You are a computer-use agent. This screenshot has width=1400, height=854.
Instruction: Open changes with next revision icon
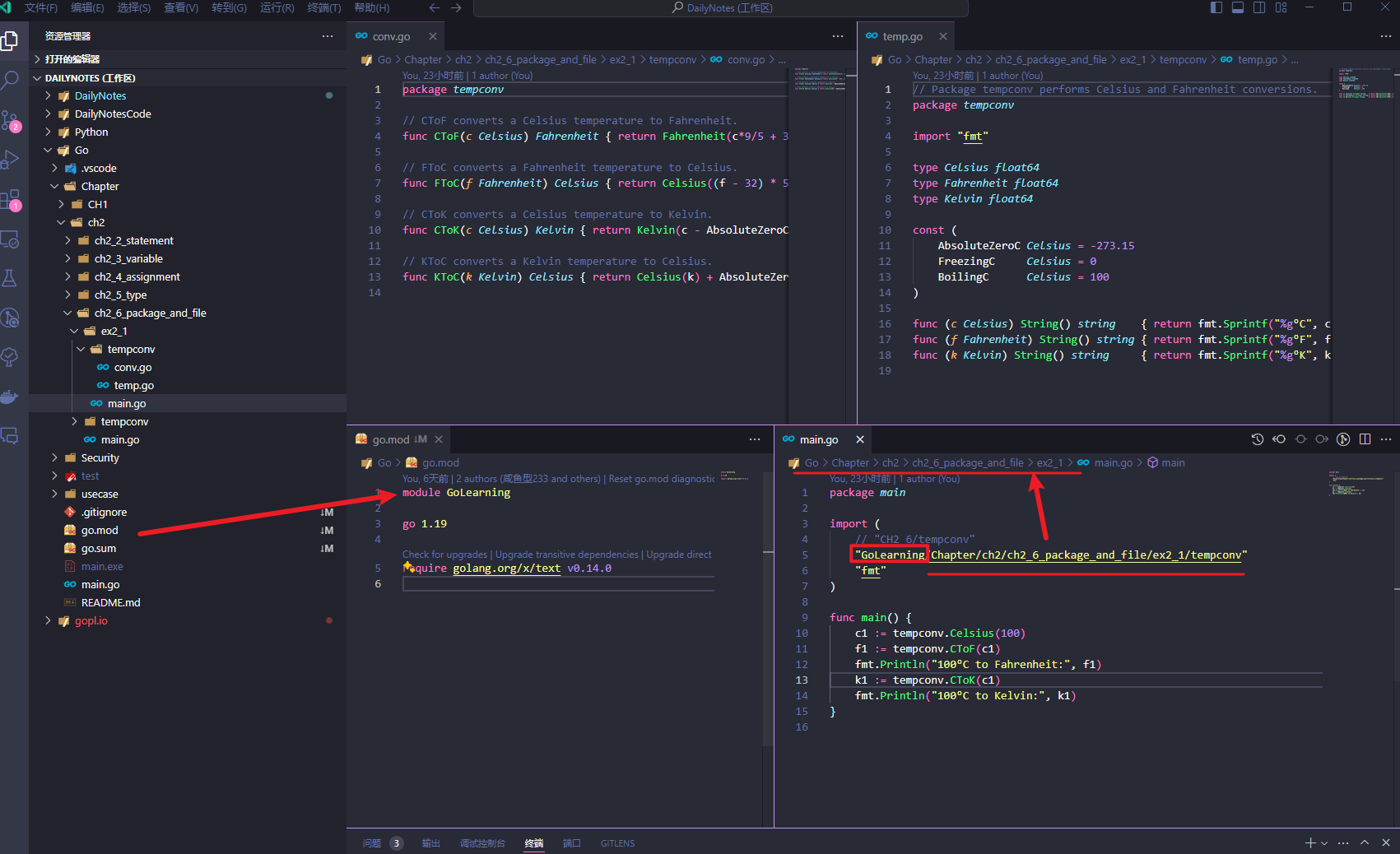(1322, 439)
